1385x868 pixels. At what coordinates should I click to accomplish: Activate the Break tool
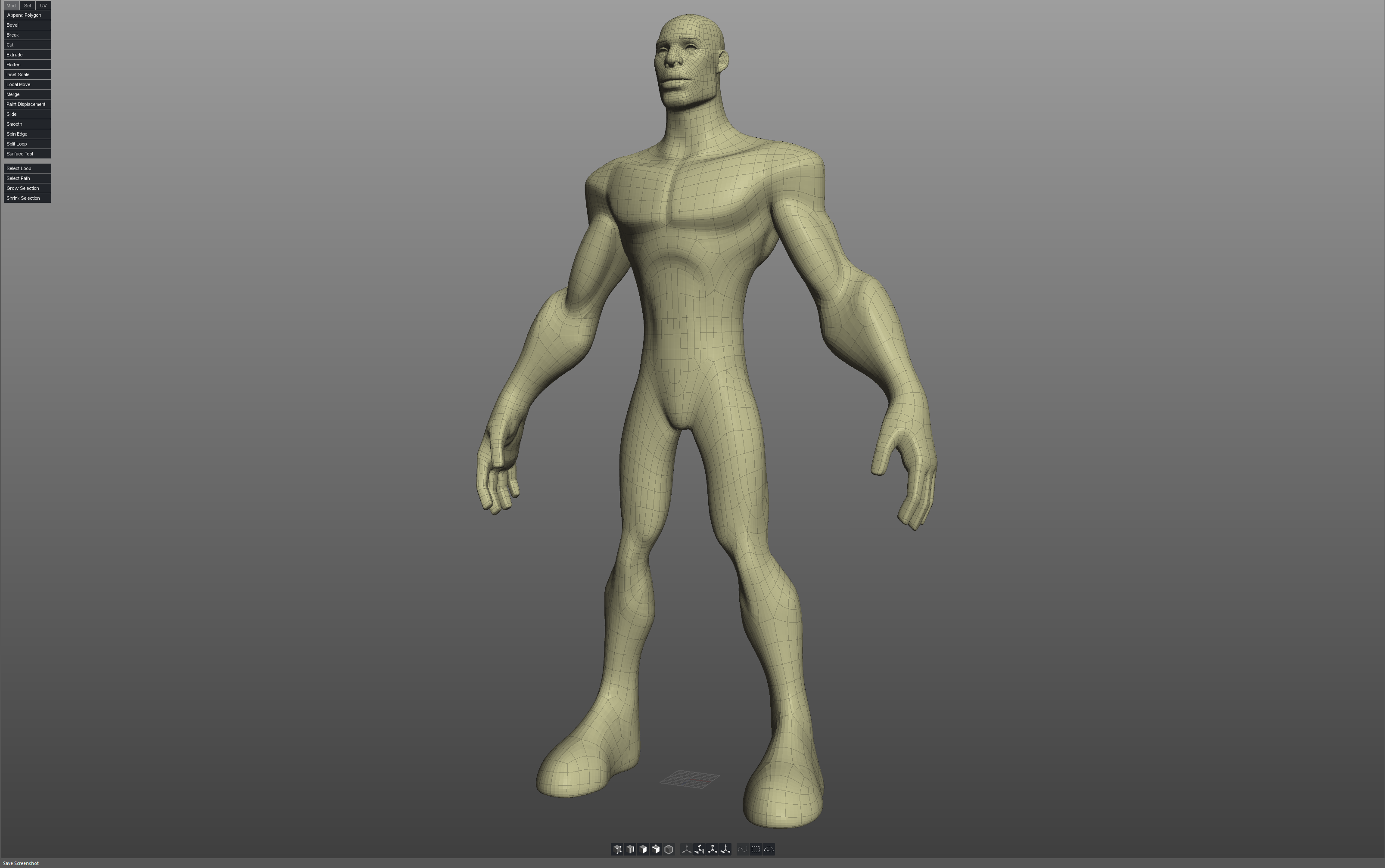[x=27, y=34]
